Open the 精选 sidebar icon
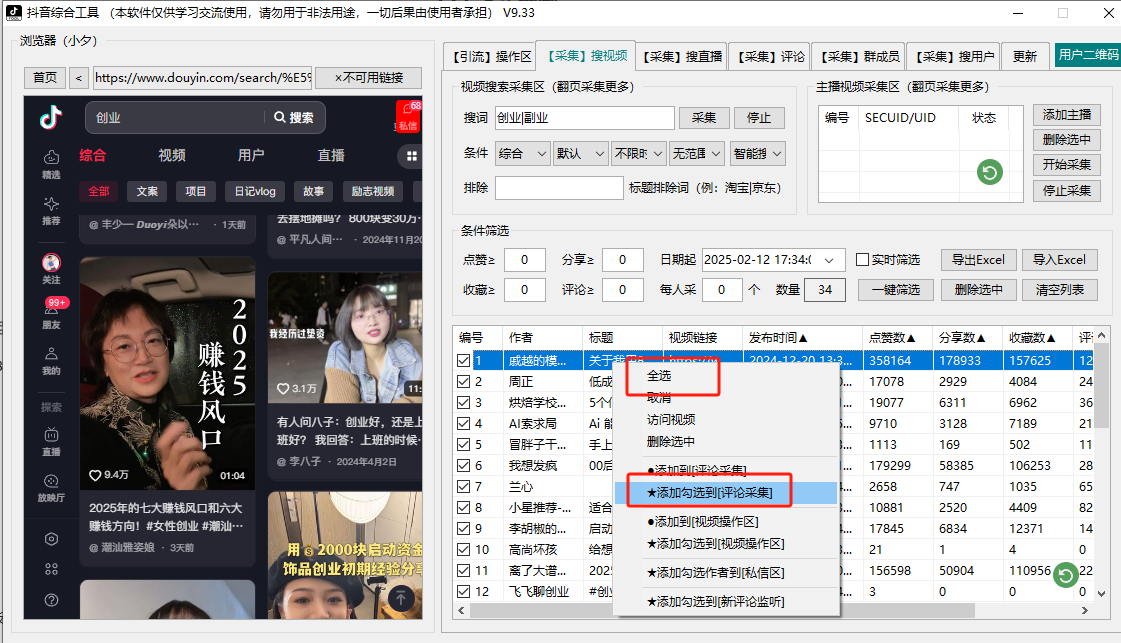Viewport: 1121px width, 643px height. [x=51, y=163]
